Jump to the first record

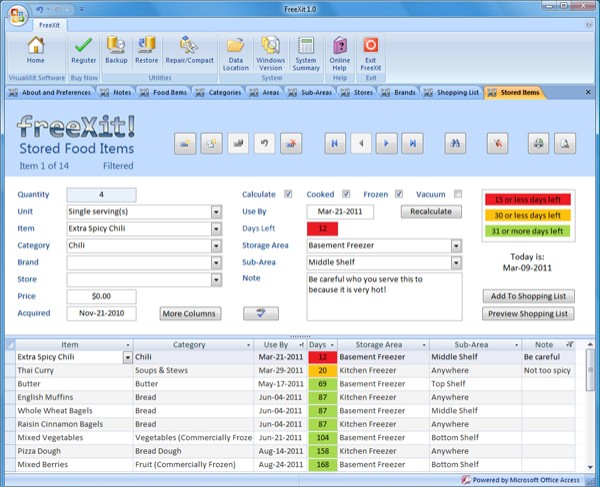point(334,143)
